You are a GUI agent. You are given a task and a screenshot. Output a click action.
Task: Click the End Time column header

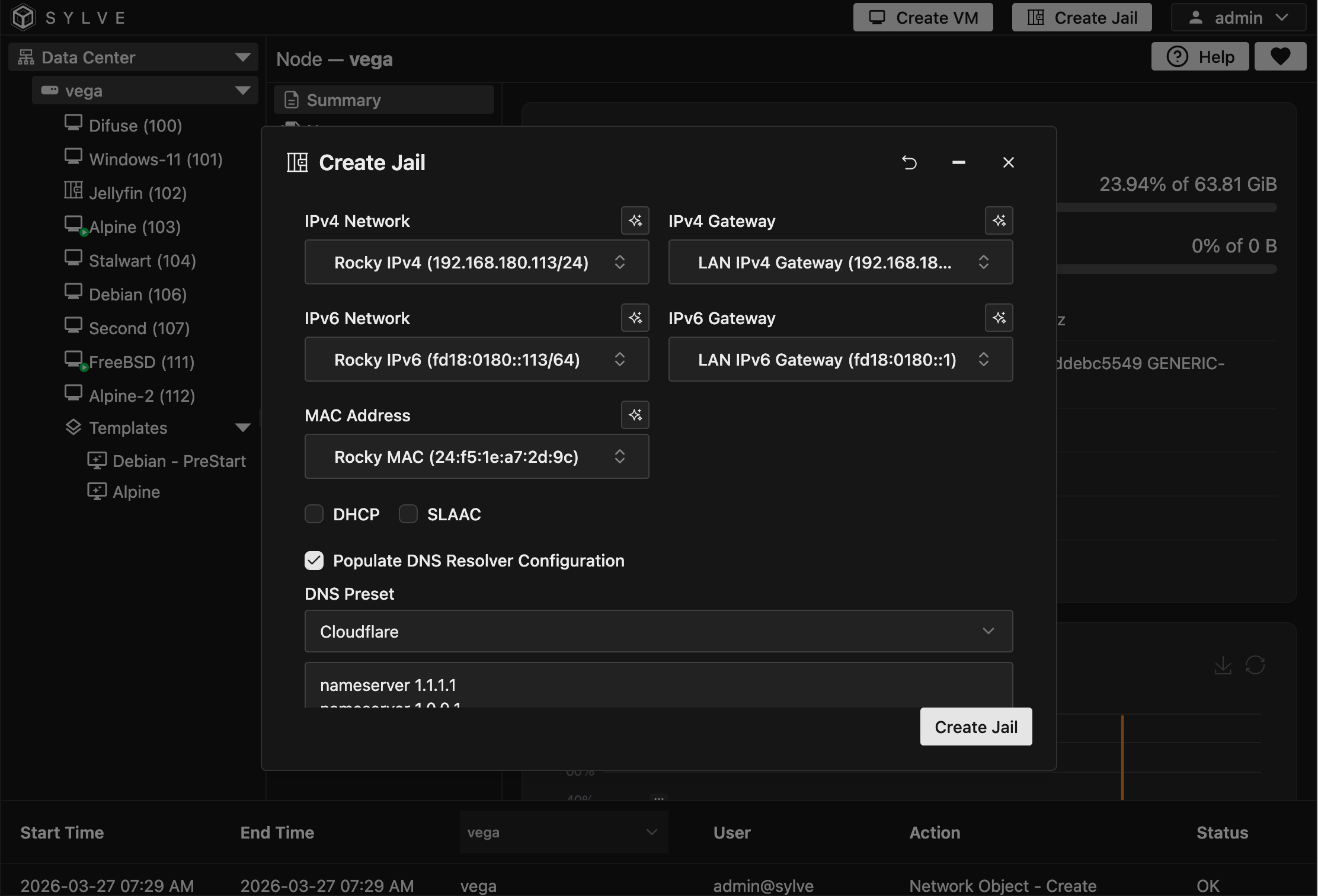277,833
